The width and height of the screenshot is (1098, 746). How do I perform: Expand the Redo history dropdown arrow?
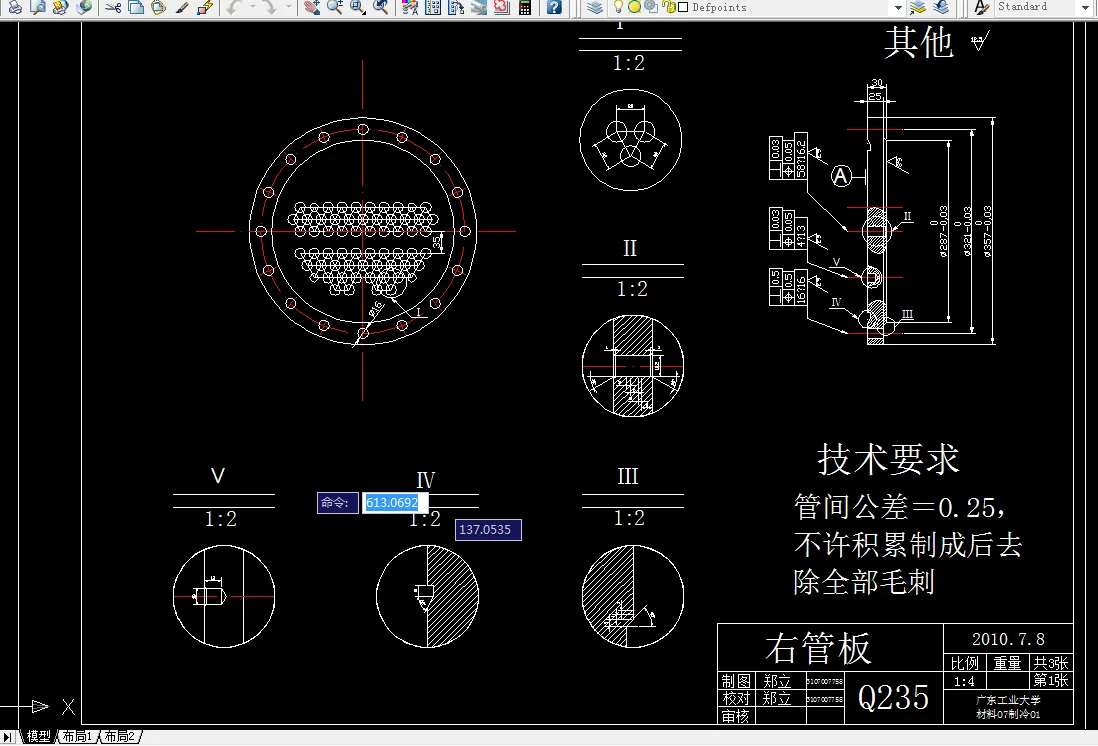(x=289, y=8)
